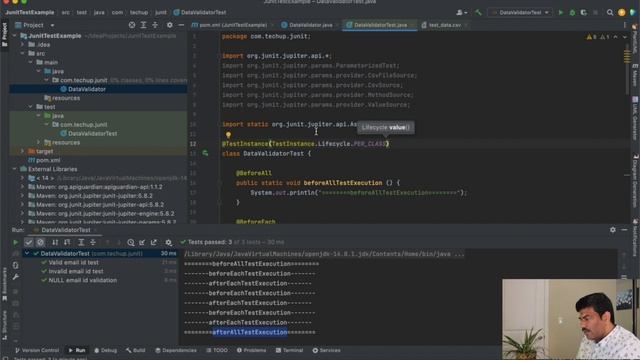Open Run panel settings gear at far right

point(613,230)
